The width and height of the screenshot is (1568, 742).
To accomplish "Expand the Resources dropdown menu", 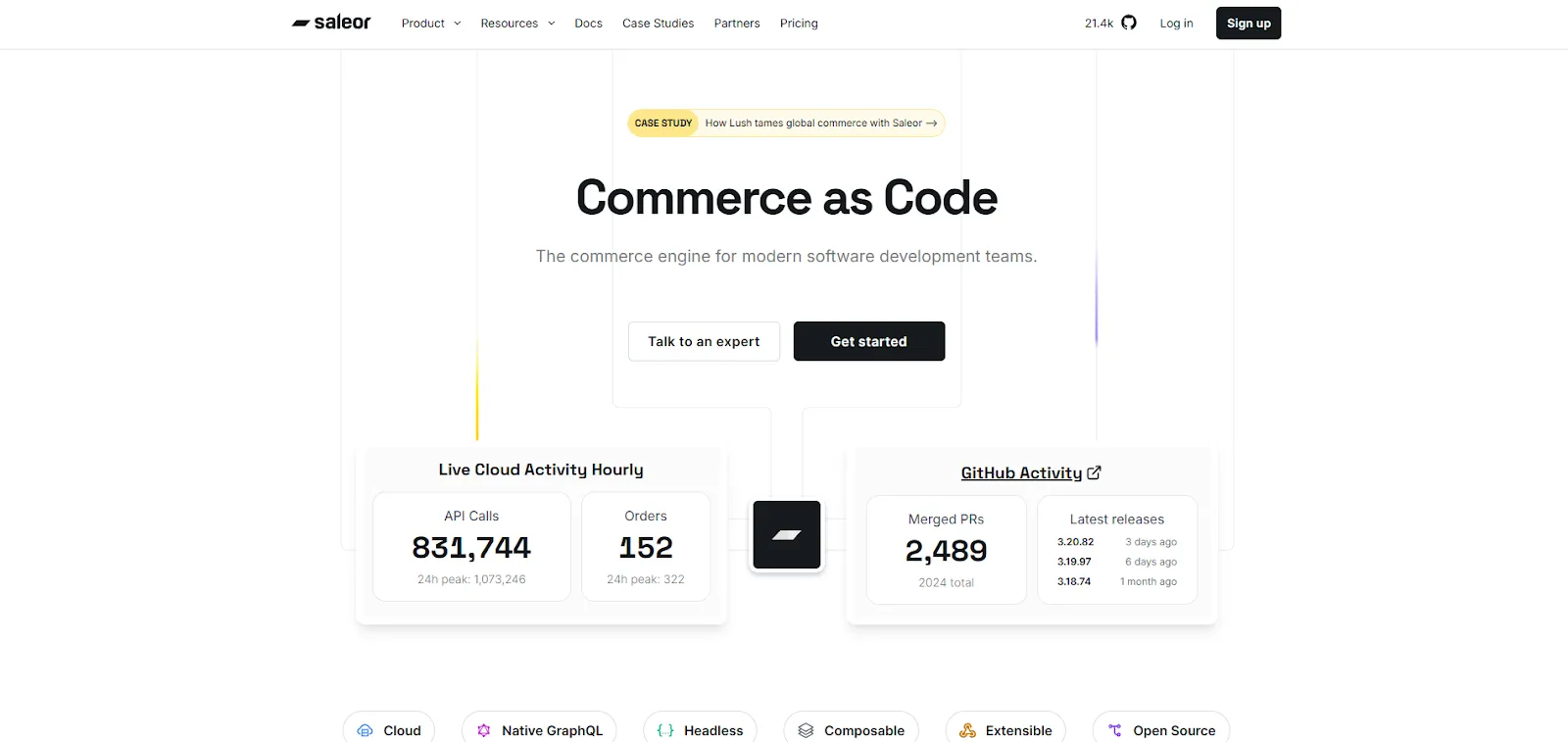I will (x=517, y=24).
